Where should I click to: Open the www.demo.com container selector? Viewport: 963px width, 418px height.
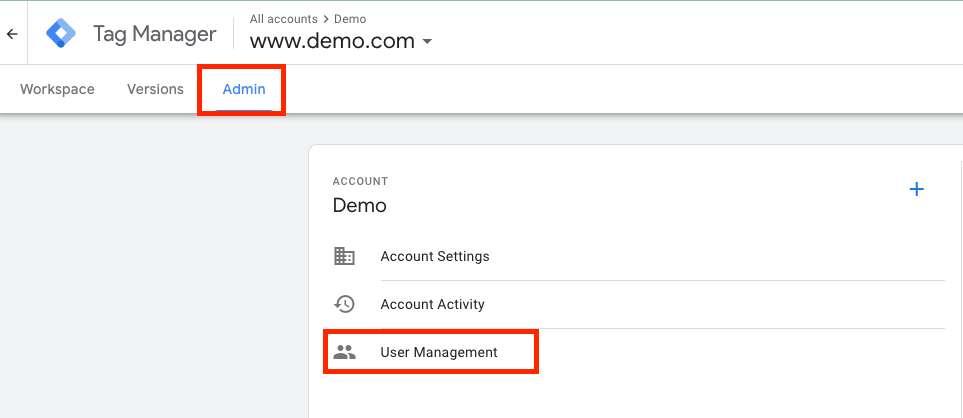pos(331,42)
